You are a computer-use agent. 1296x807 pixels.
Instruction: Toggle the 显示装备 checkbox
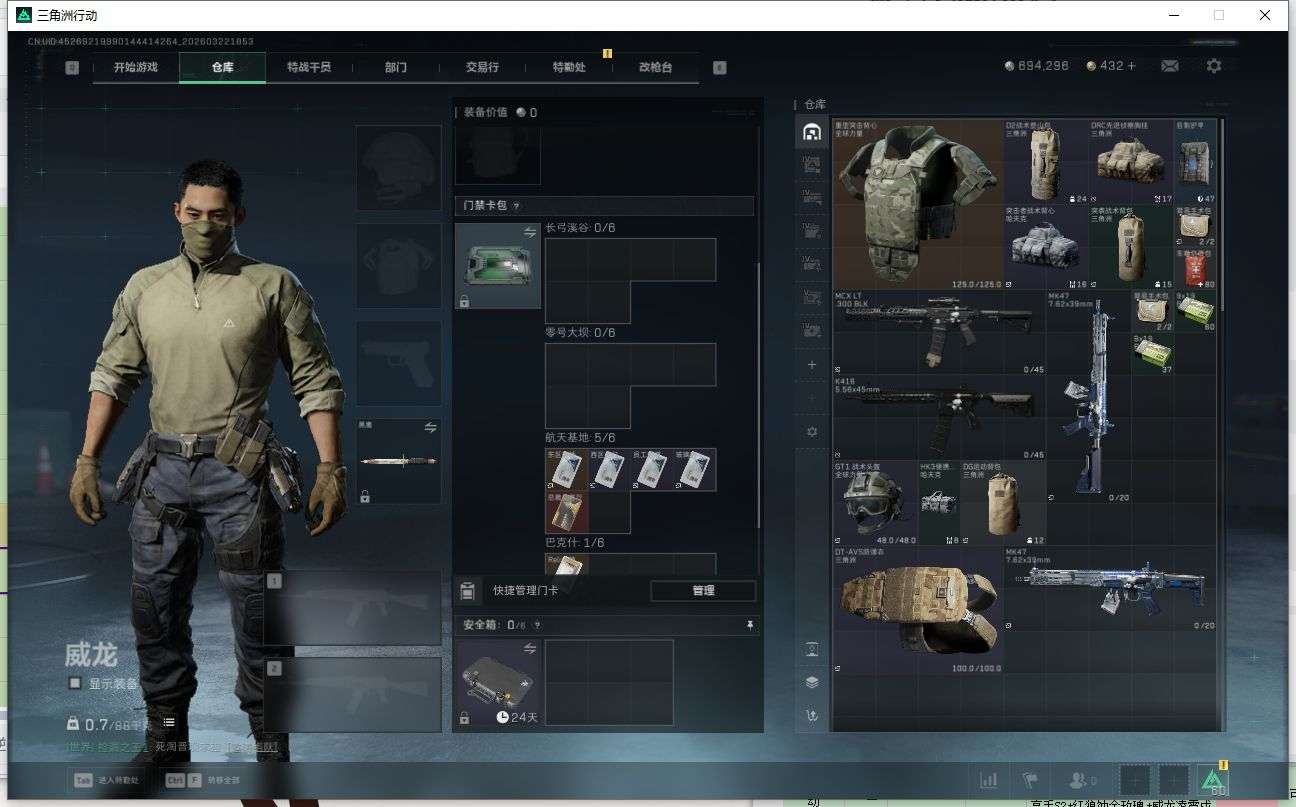75,684
